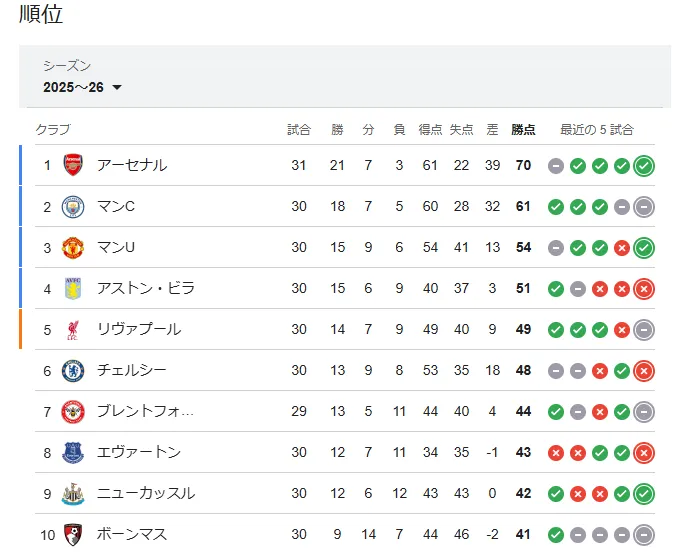This screenshot has height=554, width=691.
Task: Click the Newcastle crest icon
Action: (73, 493)
